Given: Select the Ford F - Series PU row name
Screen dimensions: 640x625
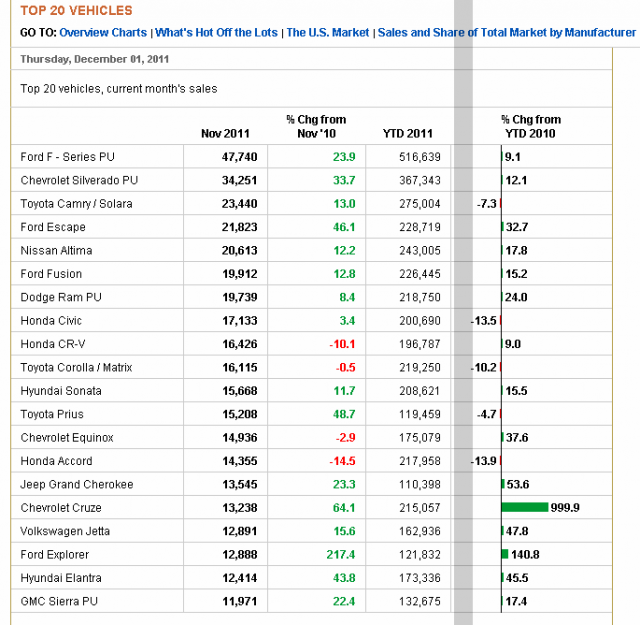Looking at the screenshot, I should (x=68, y=157).
